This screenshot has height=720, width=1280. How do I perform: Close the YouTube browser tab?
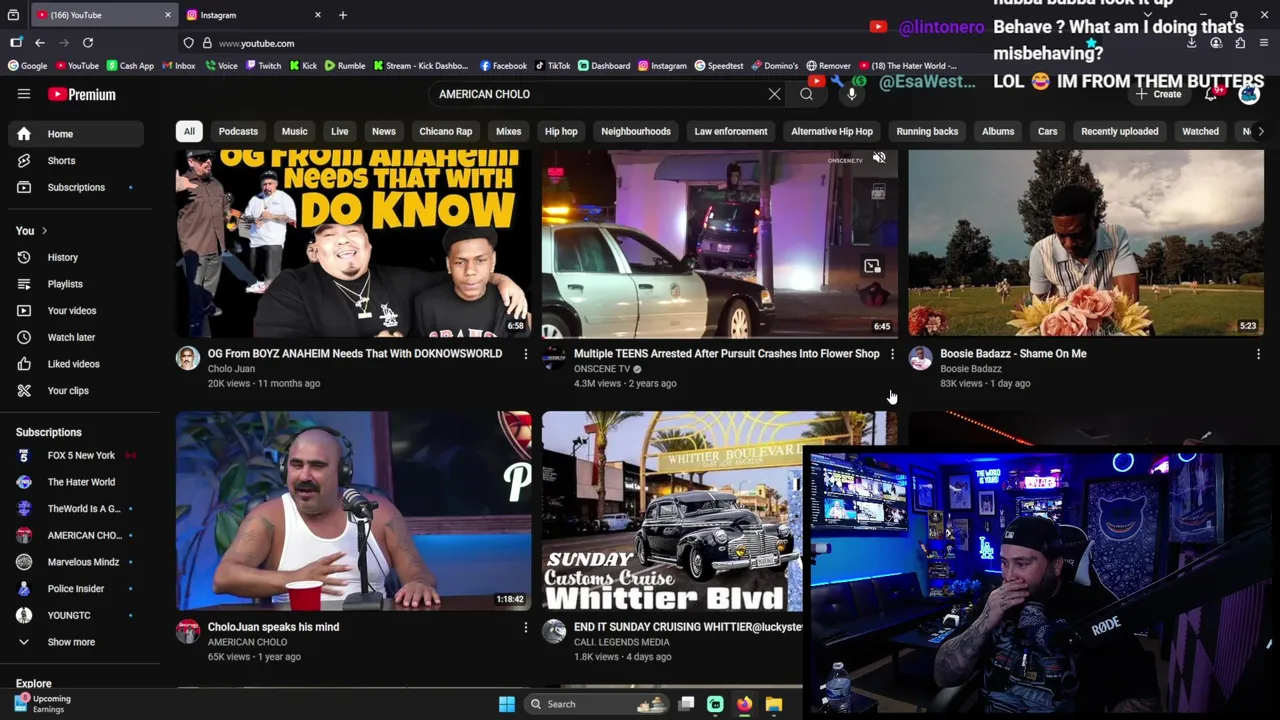pos(168,15)
